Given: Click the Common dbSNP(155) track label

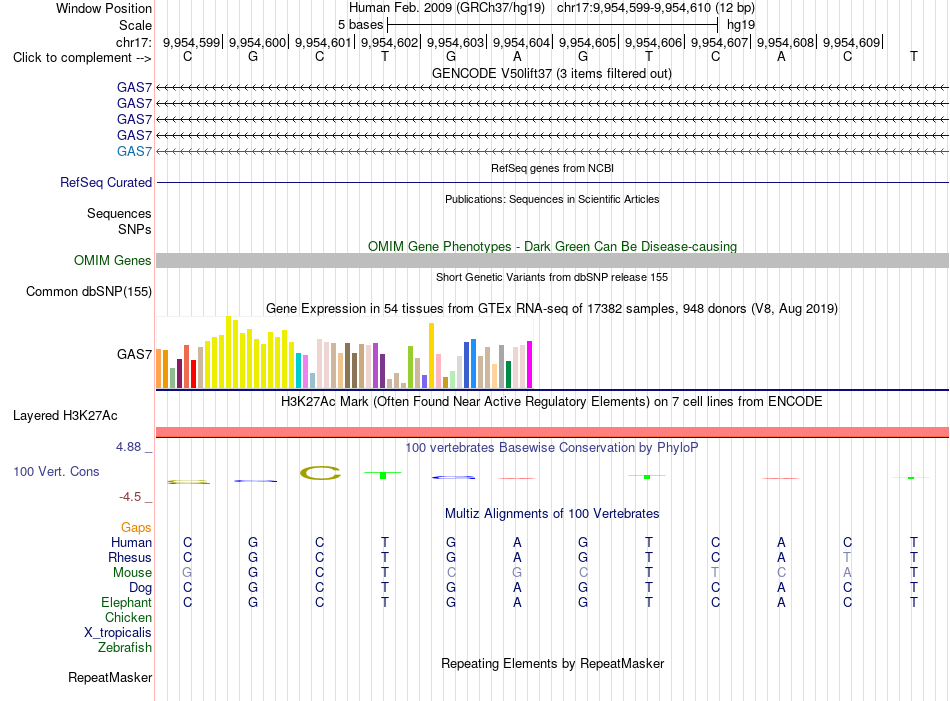Looking at the screenshot, I should pos(88,291).
